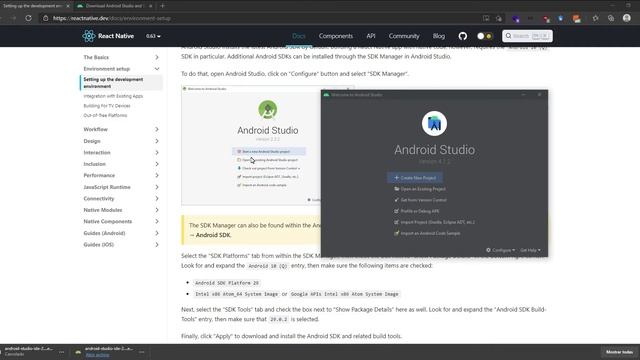Screen dimensions: 640x360
Task: Open the Community navigation item
Action: (404, 36)
